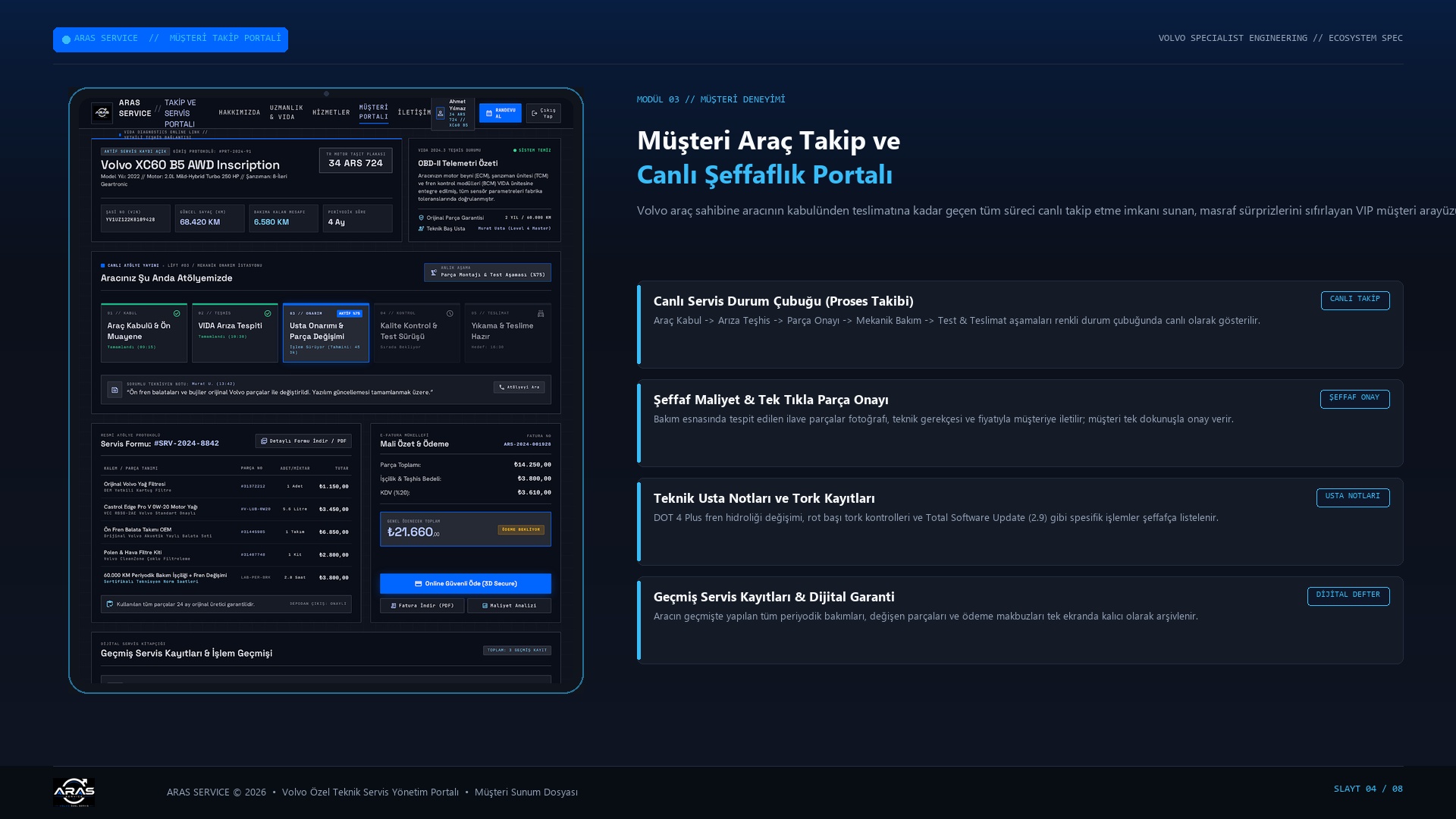
Task: Call the workshop via Atölyeyi Ara button
Action: (519, 387)
